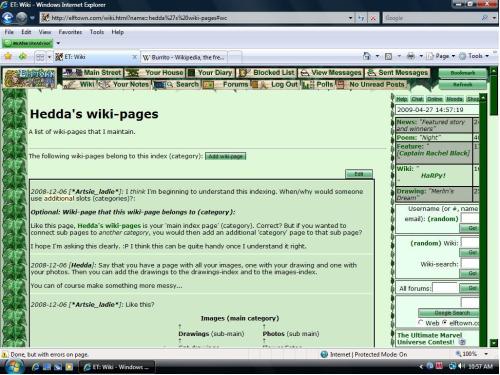The height and width of the screenshot is (375, 500).
Task: Click the RSS feeds icon in command bar
Action: (x=388, y=56)
